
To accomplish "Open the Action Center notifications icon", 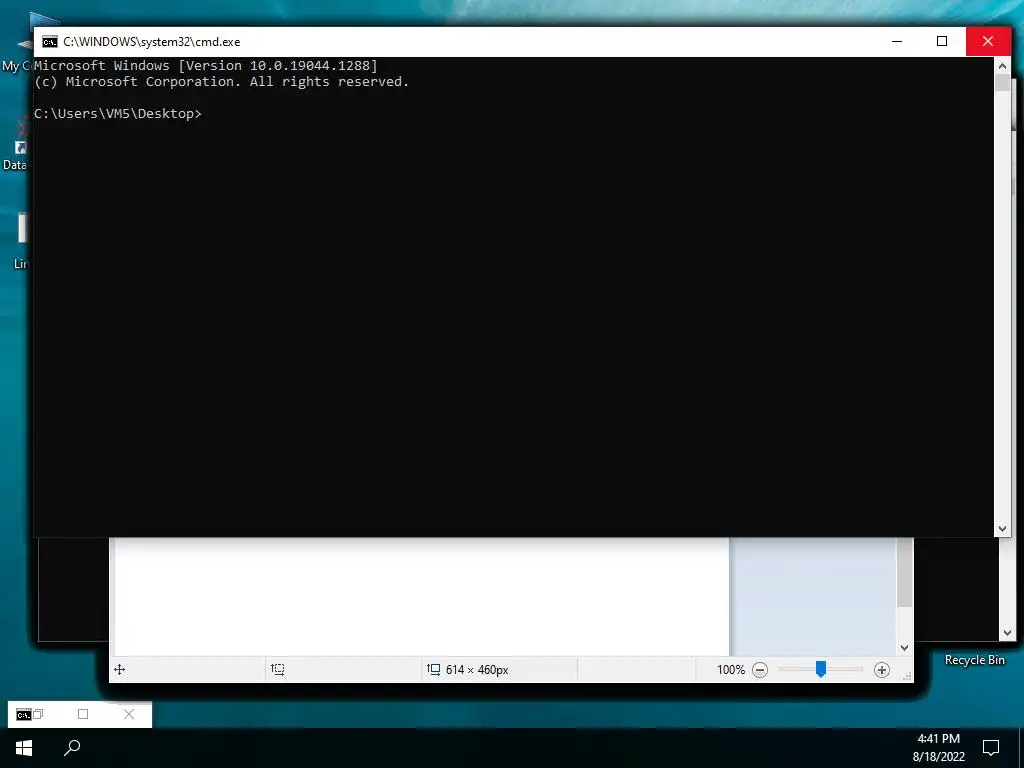I will click(x=991, y=748).
